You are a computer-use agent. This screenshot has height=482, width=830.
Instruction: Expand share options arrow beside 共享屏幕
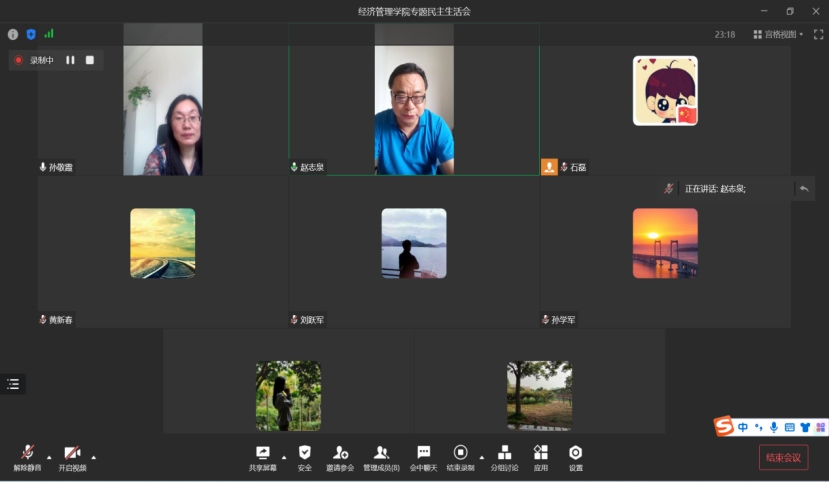pos(284,457)
